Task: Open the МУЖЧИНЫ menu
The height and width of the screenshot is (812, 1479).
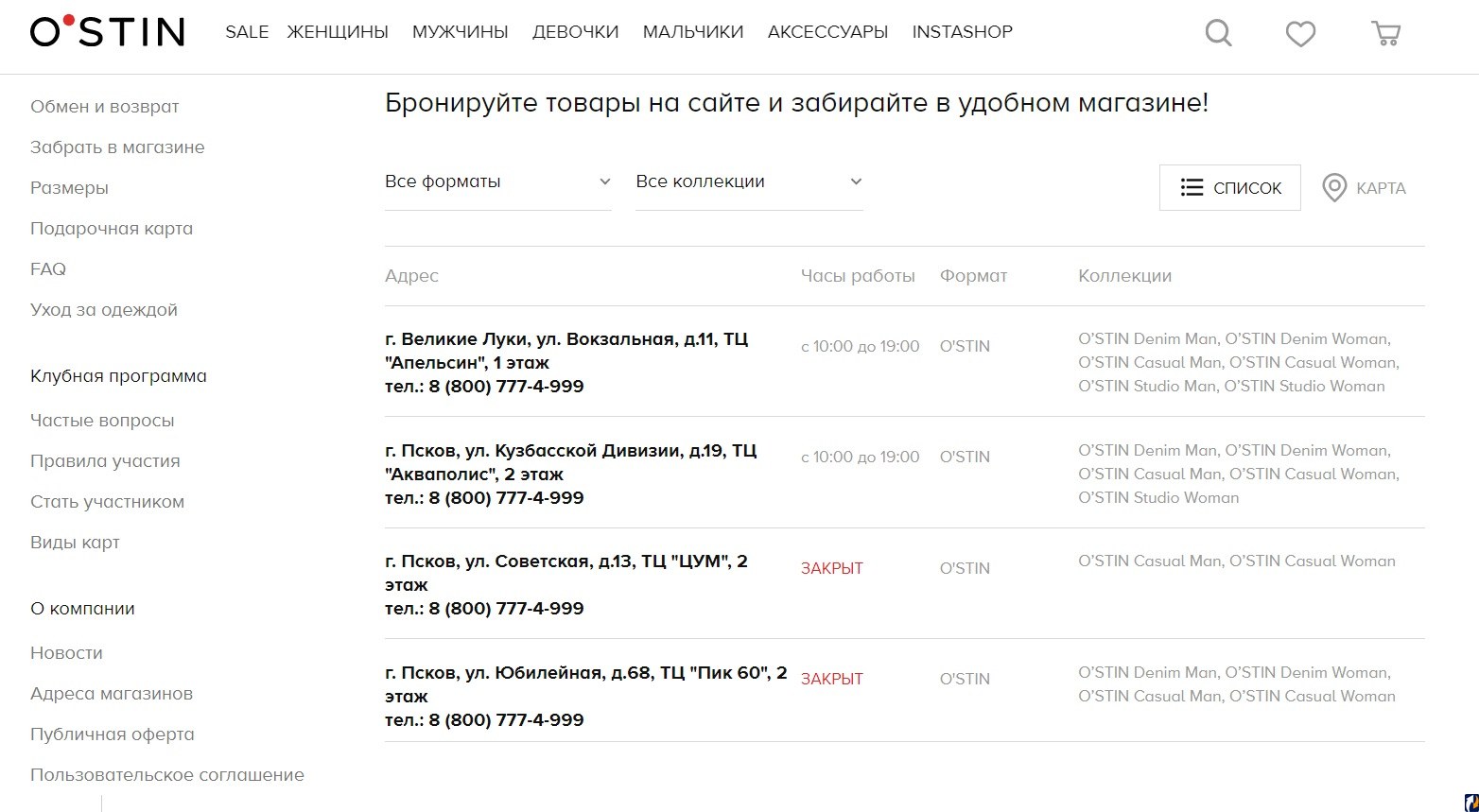Action: tap(461, 32)
